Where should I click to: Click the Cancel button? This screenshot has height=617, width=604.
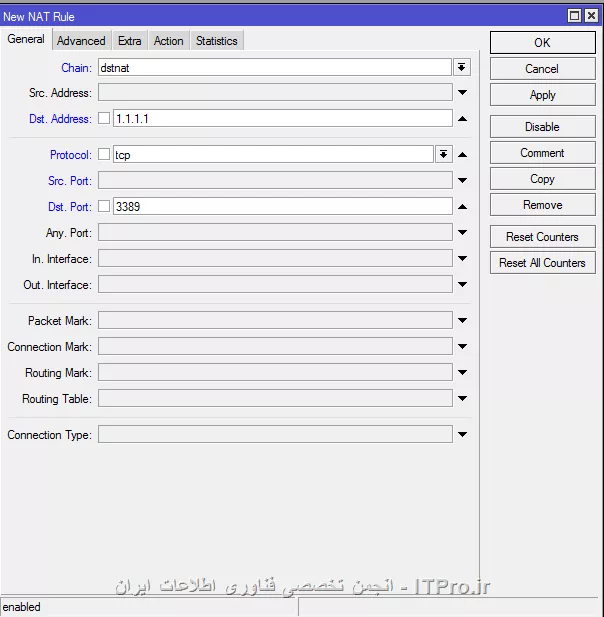point(542,69)
